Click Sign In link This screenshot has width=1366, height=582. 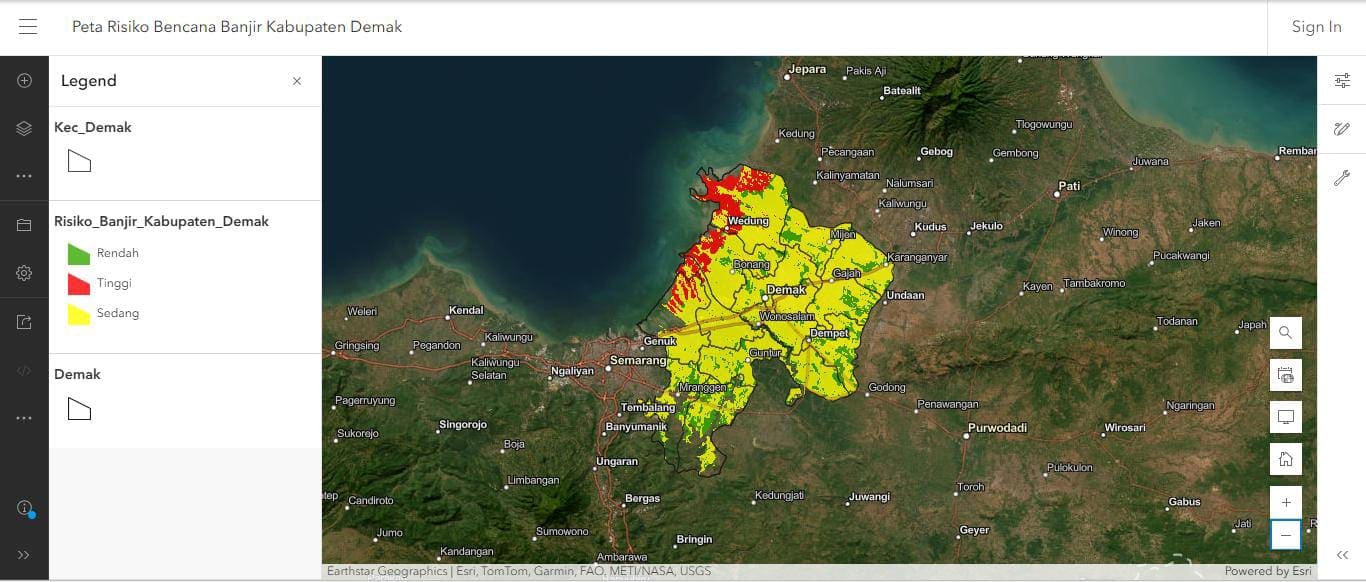click(x=1316, y=27)
